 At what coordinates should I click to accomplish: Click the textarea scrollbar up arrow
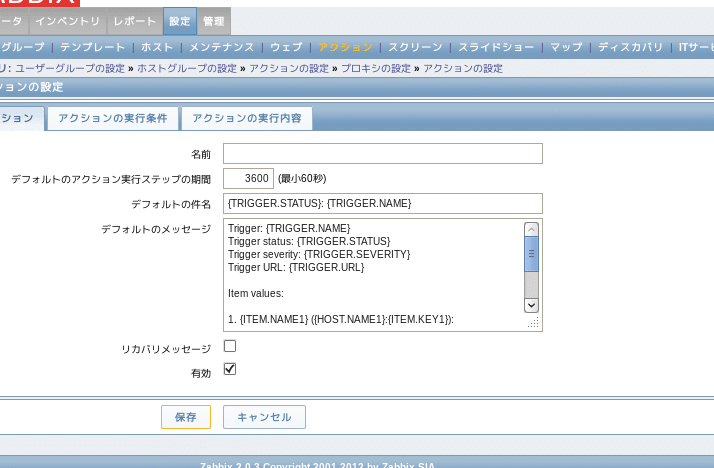[531, 229]
